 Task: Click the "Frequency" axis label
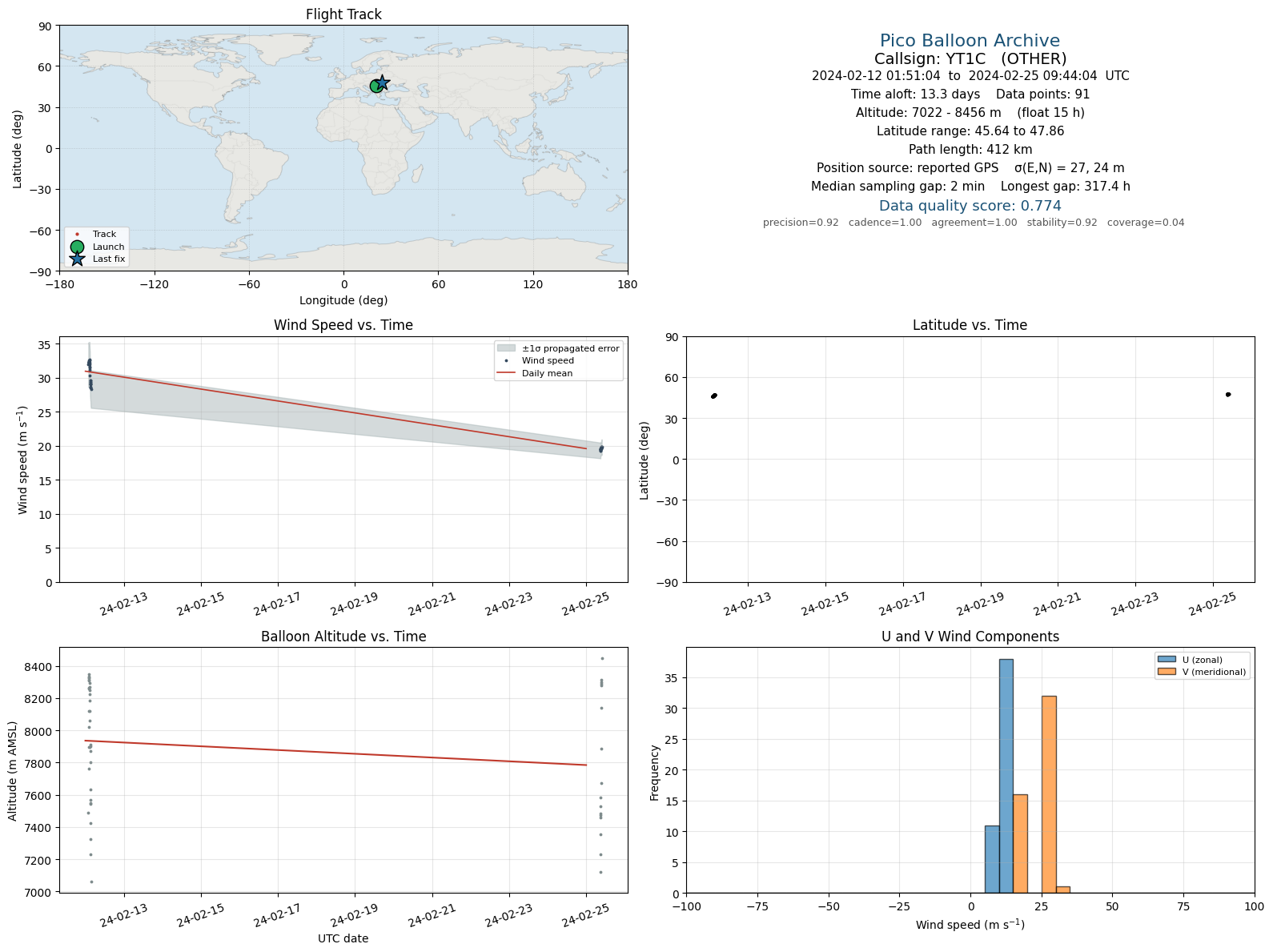[x=655, y=773]
